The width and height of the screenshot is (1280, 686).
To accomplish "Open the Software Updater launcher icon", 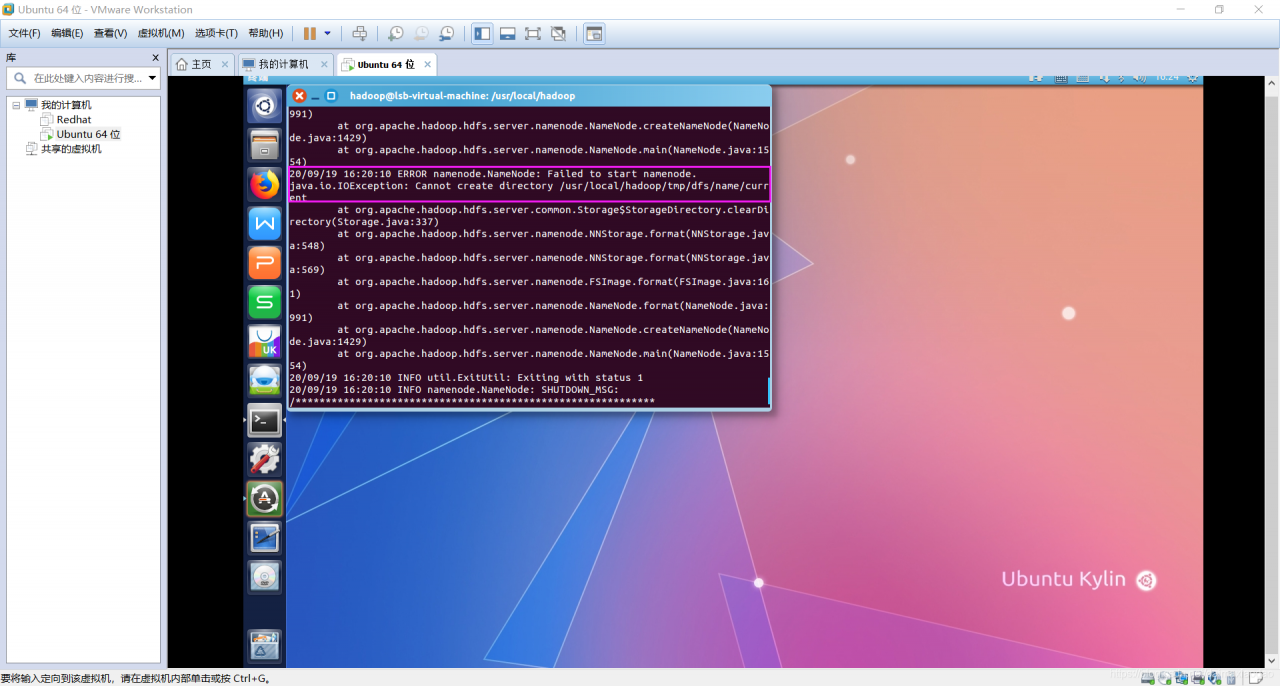I will (265, 498).
